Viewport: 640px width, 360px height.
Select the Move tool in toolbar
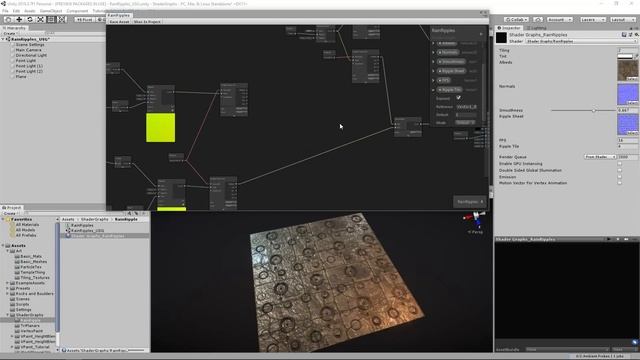coord(19,19)
